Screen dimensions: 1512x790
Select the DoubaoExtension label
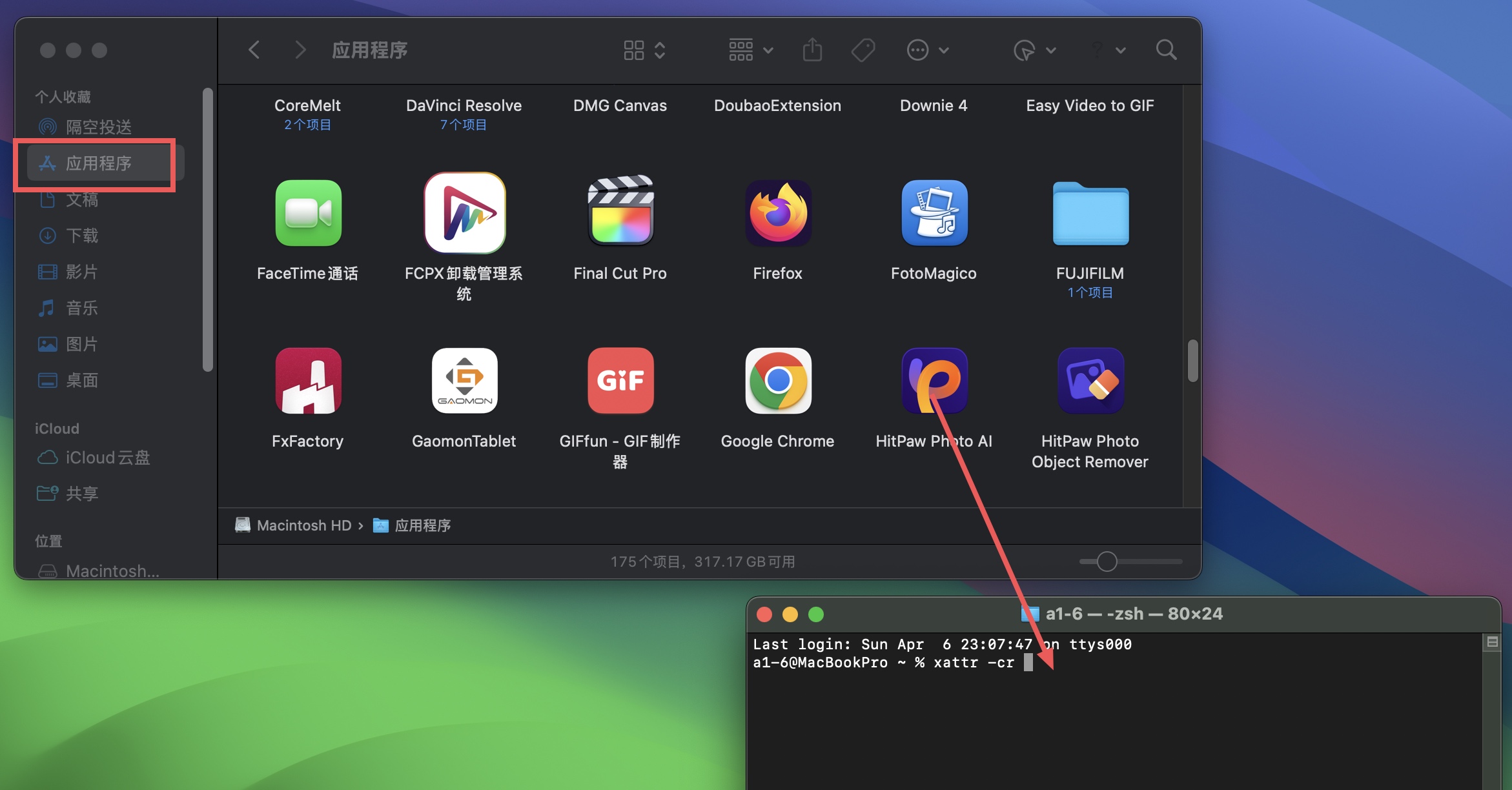click(x=777, y=106)
